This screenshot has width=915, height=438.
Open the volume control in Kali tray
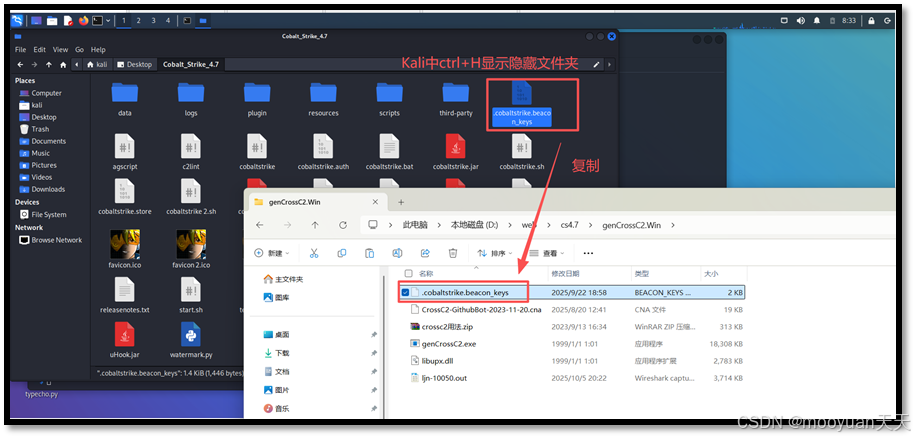(801, 20)
